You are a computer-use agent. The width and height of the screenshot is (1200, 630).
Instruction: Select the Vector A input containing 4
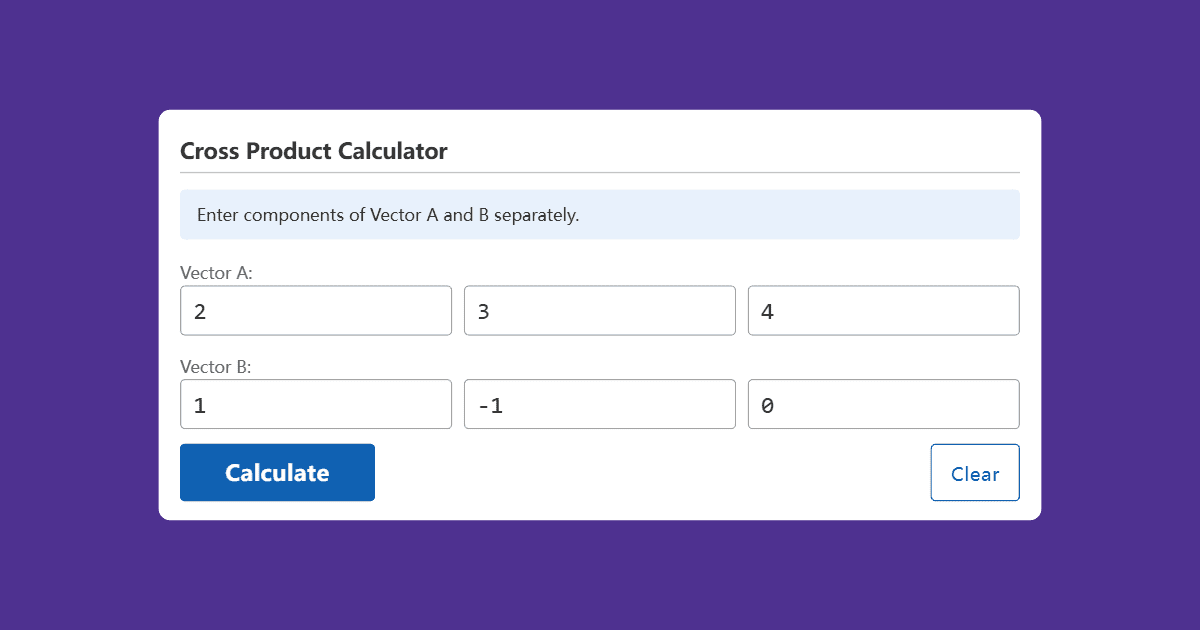pyautogui.click(x=883, y=310)
